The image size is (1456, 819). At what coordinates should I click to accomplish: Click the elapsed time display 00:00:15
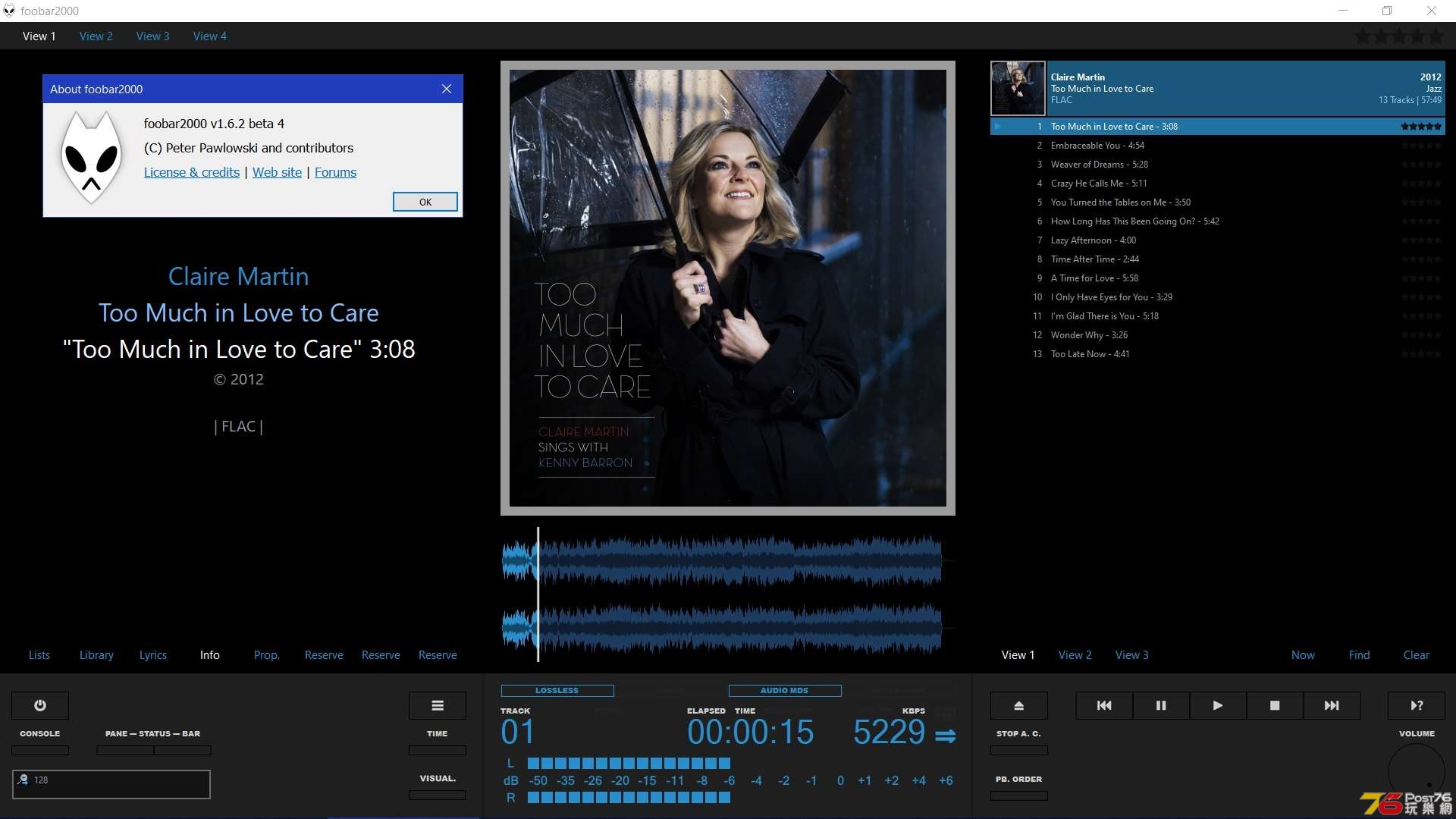coord(751,733)
